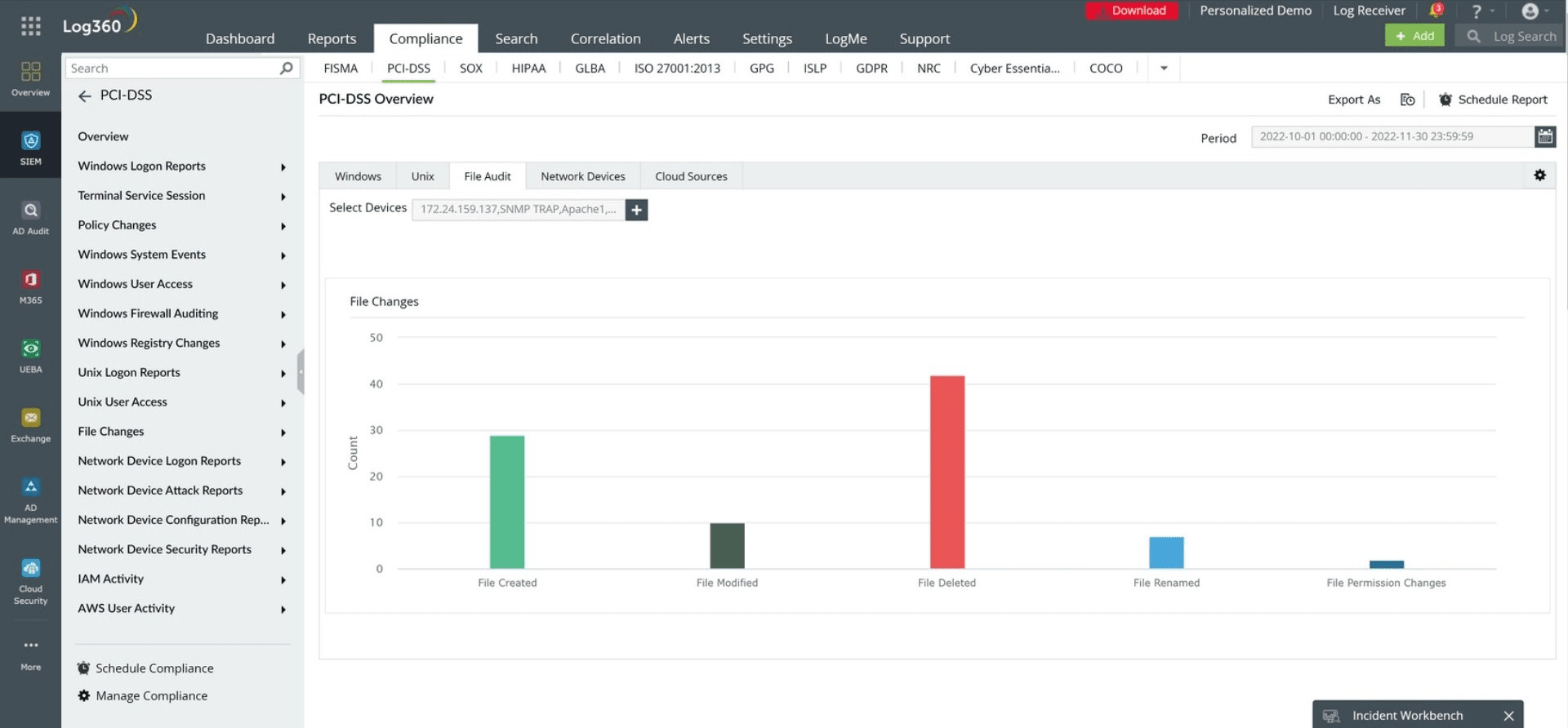Open the notifications bell icon
Screen dimensions: 1568x728
(1436, 11)
